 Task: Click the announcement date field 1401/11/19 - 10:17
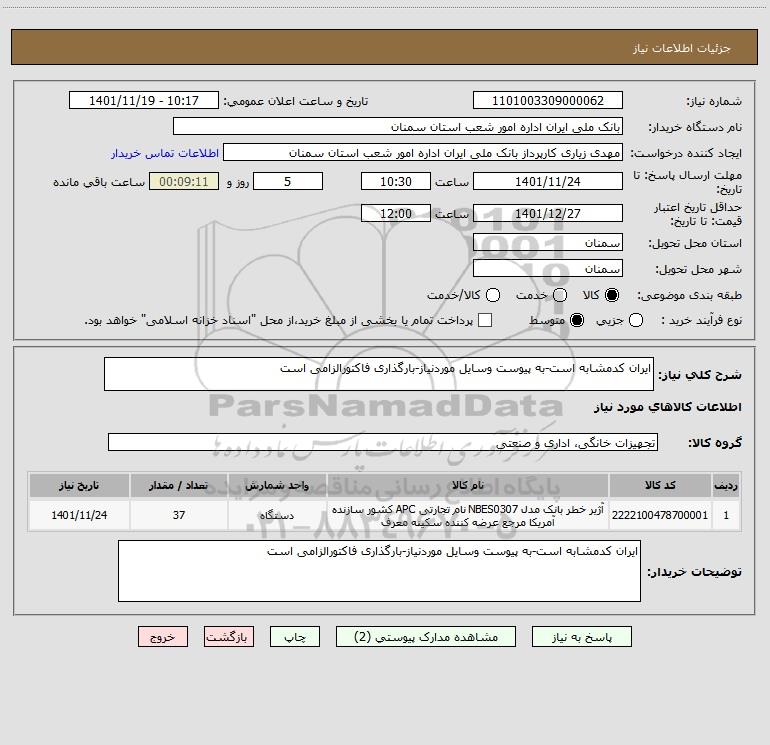[x=144, y=101]
